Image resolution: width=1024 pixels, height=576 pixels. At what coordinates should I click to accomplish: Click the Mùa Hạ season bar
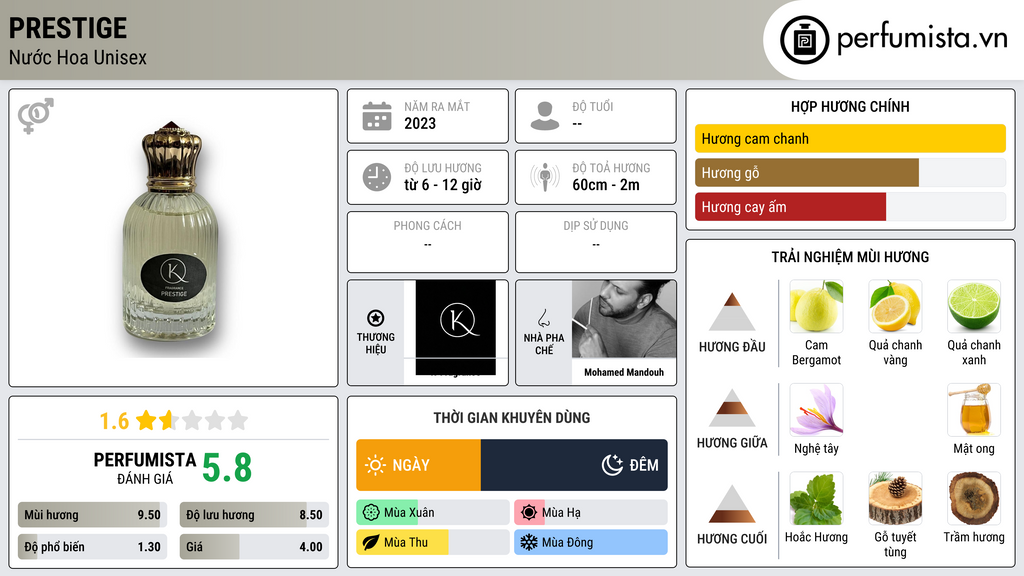(x=591, y=513)
